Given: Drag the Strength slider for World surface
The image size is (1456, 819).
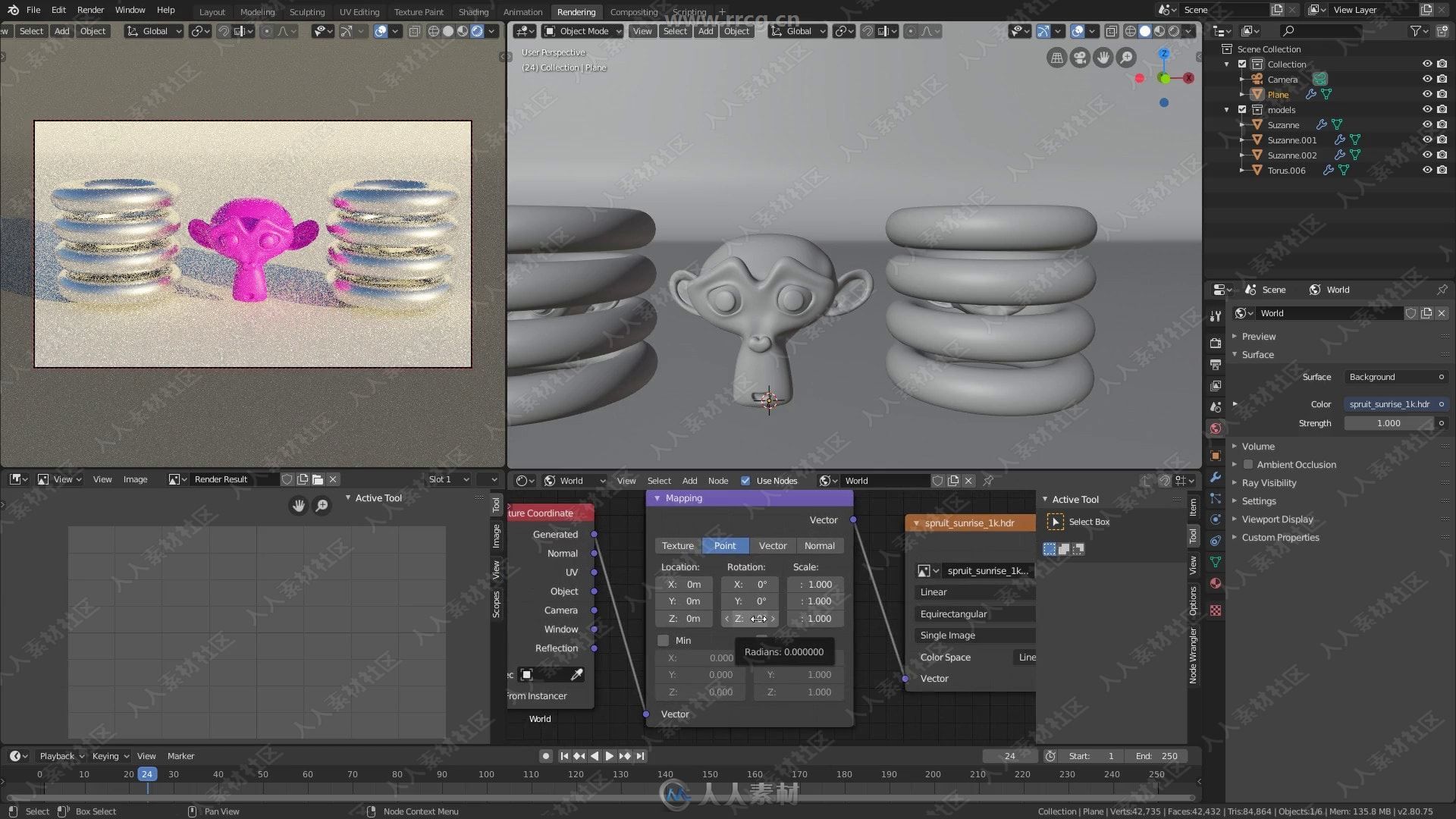Looking at the screenshot, I should click(1389, 422).
